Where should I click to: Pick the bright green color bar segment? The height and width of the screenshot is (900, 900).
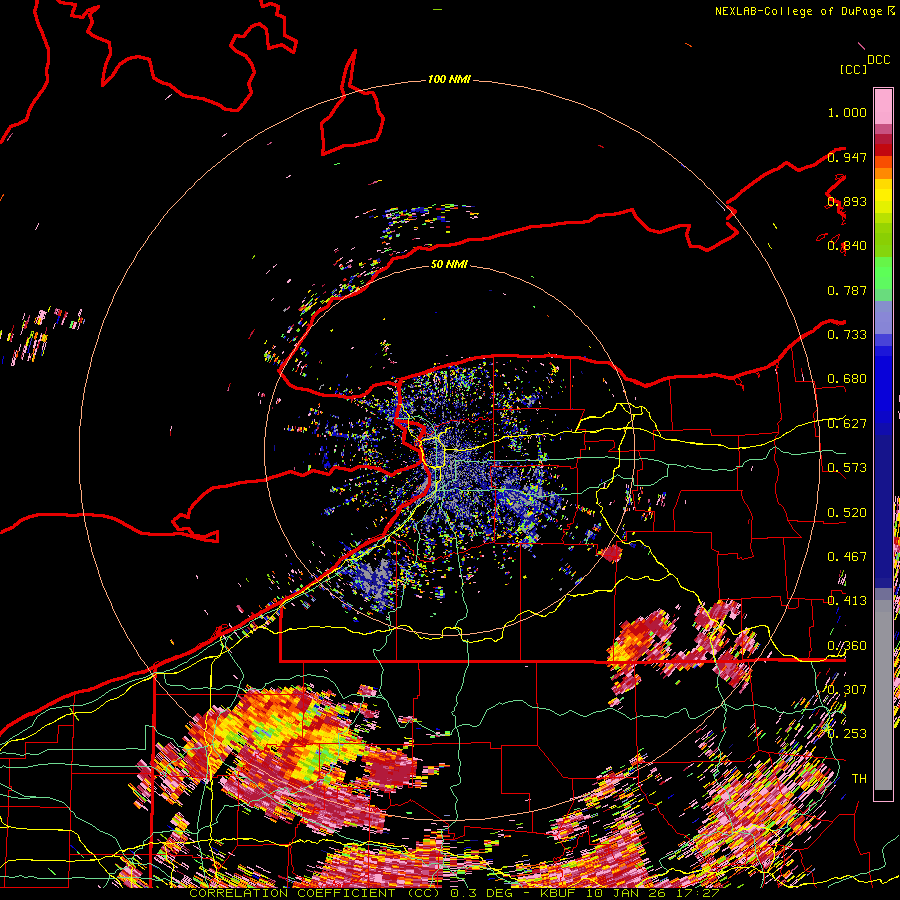pyautogui.click(x=883, y=273)
